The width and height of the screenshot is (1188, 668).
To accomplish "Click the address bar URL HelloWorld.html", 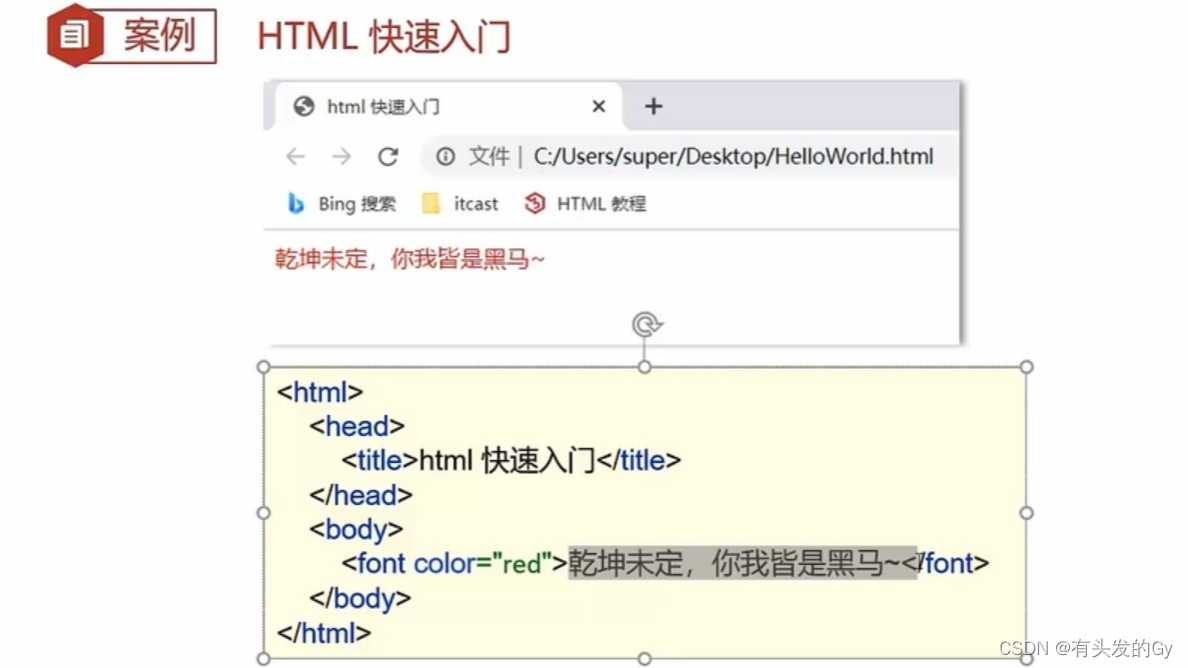I will pos(733,157).
